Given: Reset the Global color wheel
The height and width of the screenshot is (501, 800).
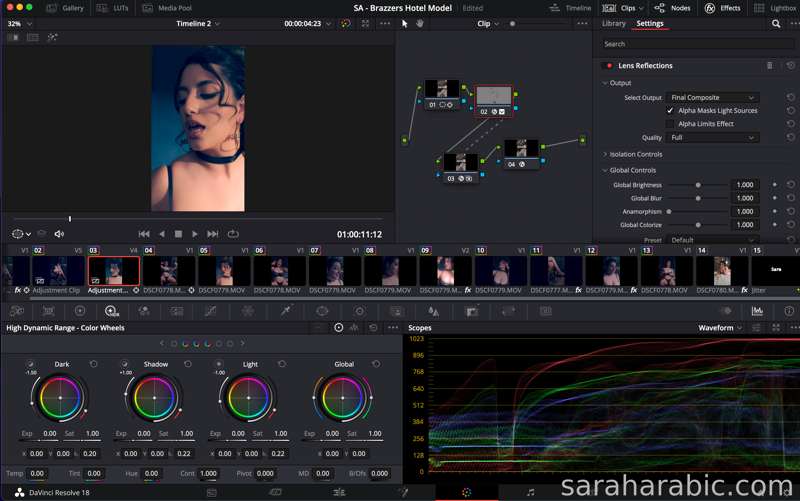Looking at the screenshot, I should click(x=376, y=364).
